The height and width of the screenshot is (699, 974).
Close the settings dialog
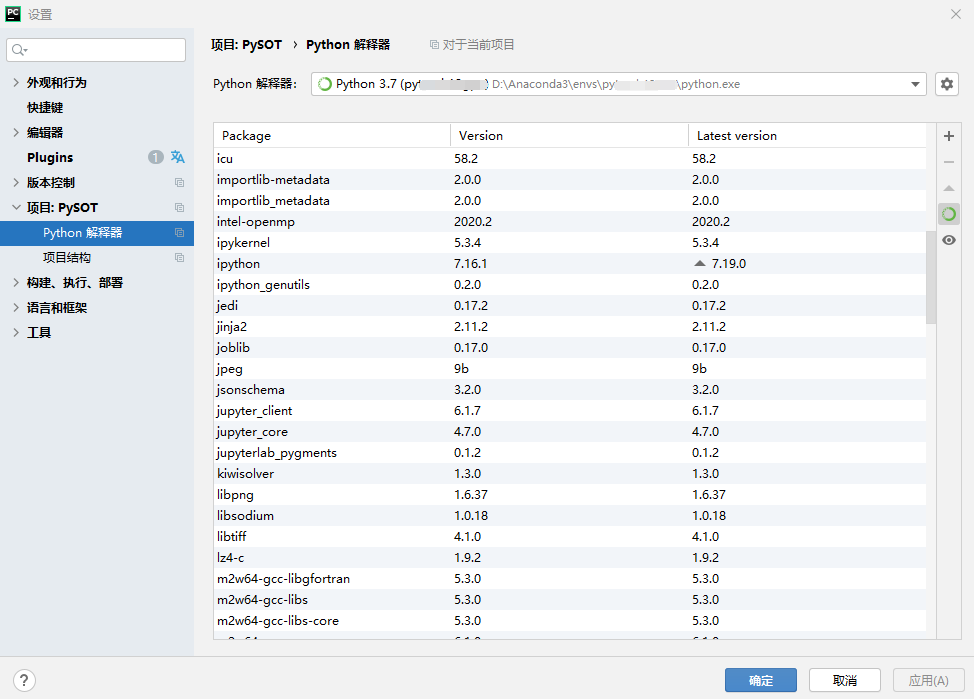click(955, 14)
